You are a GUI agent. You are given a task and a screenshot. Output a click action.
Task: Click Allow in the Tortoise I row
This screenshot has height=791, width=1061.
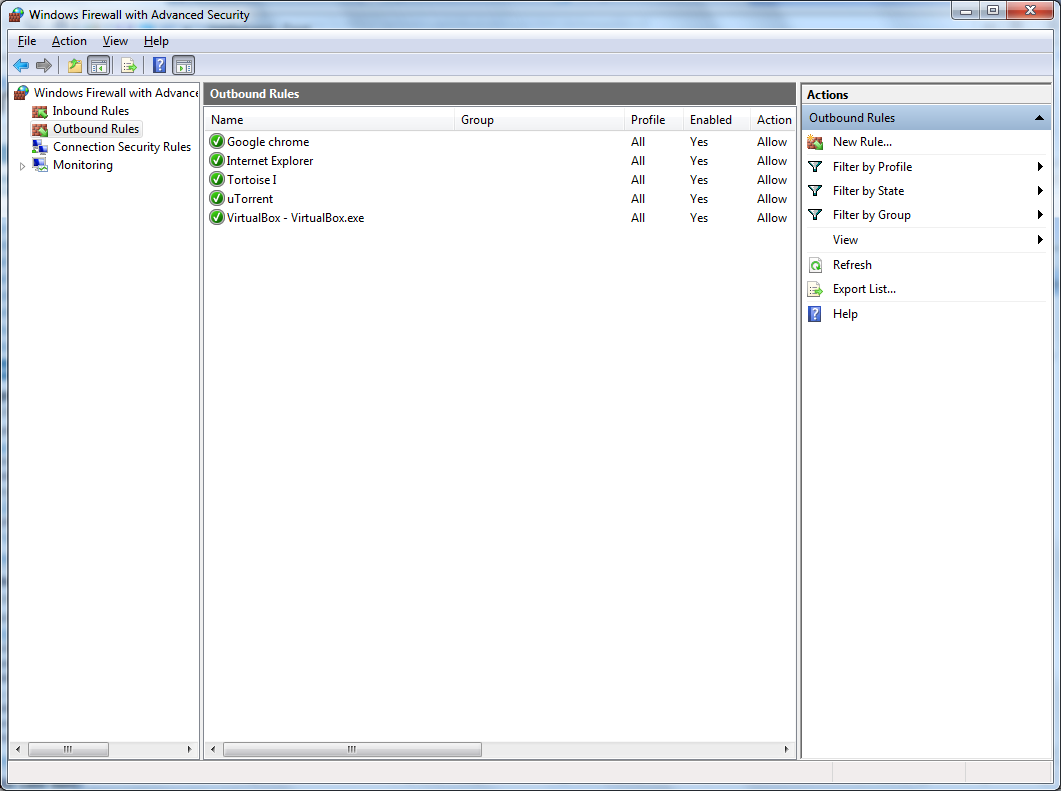[x=772, y=179]
